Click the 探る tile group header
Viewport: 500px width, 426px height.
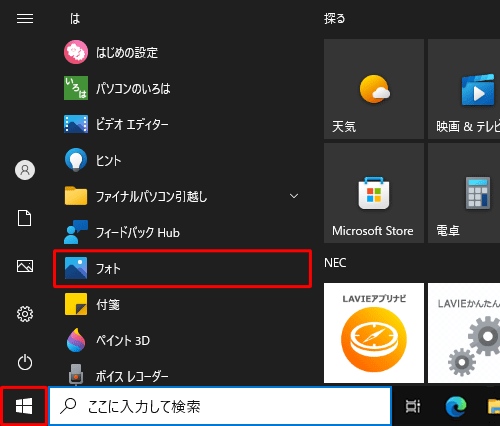click(x=334, y=19)
